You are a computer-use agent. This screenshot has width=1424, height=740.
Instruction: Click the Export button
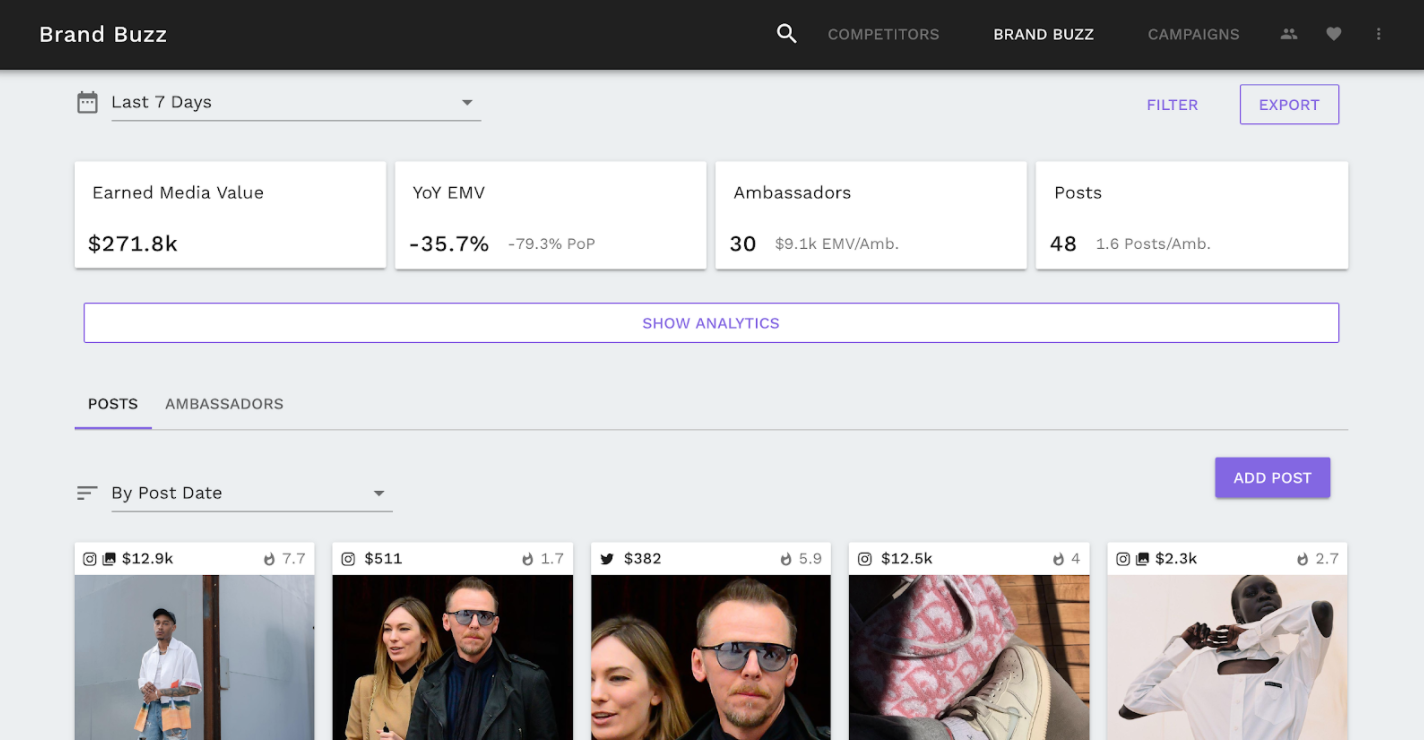pos(1289,104)
